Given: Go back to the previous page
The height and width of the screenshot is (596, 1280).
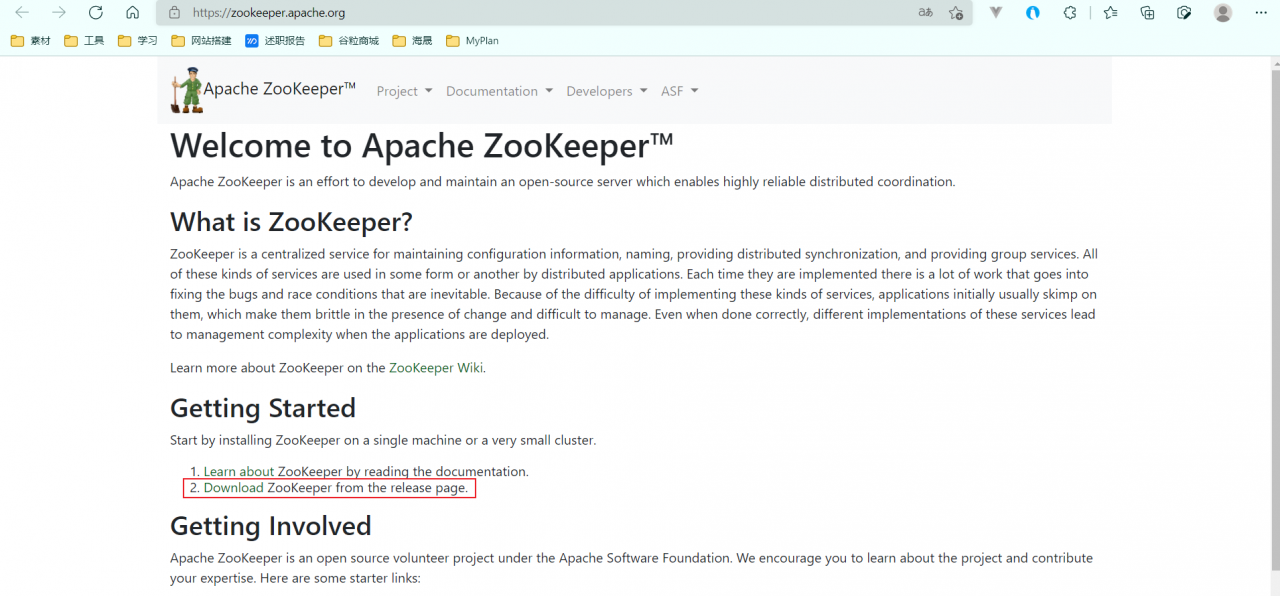Looking at the screenshot, I should [22, 13].
